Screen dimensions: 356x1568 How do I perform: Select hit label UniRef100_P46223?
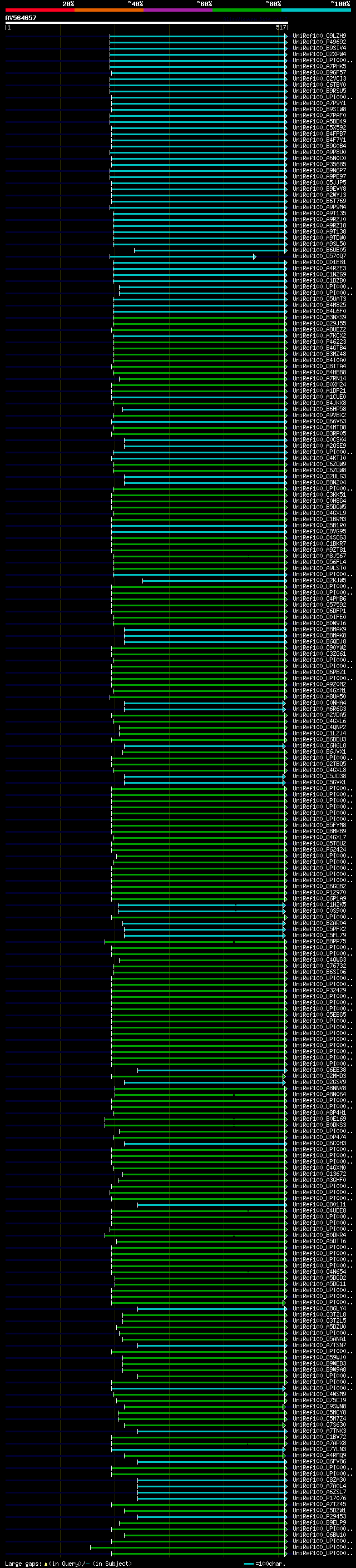click(319, 342)
